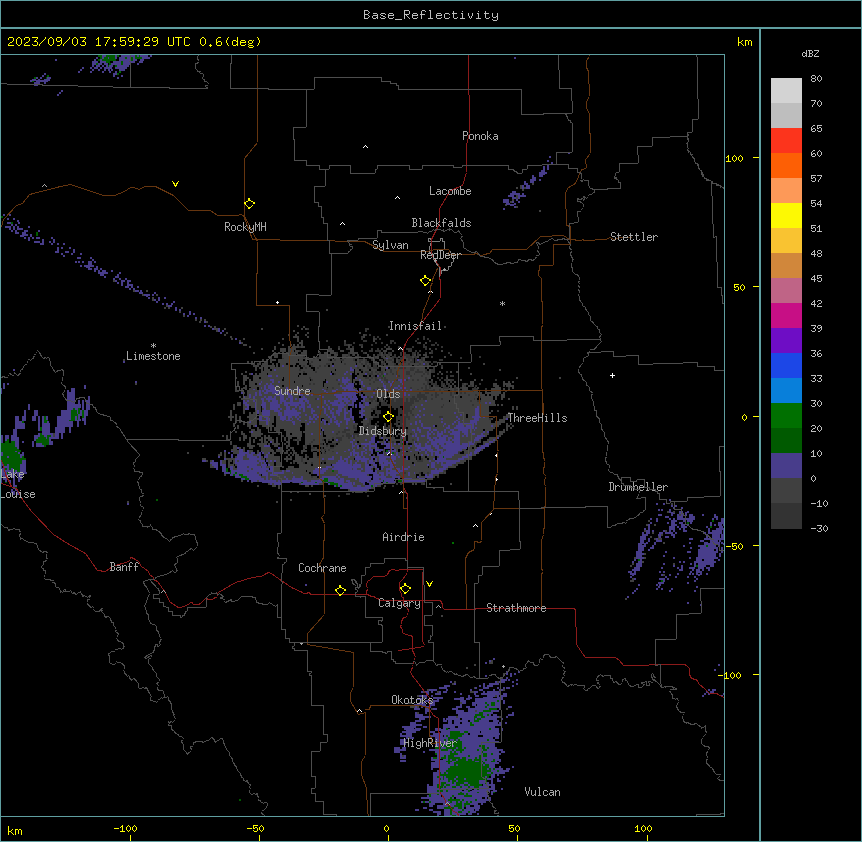This screenshot has height=842, width=862.
Task: Select the yellow 54 dBZ legend swatch
Action: click(786, 215)
